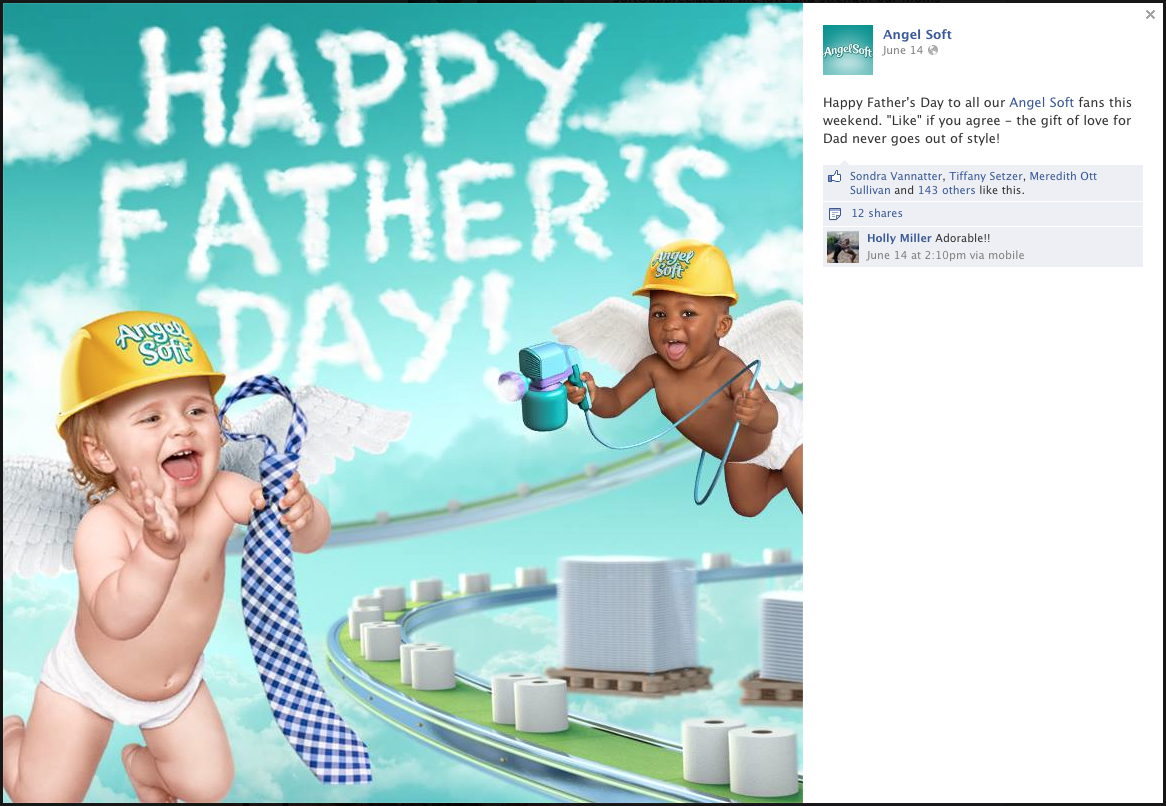Open the Angel Soft page name heading
The width and height of the screenshot is (1166, 806).
[x=917, y=34]
